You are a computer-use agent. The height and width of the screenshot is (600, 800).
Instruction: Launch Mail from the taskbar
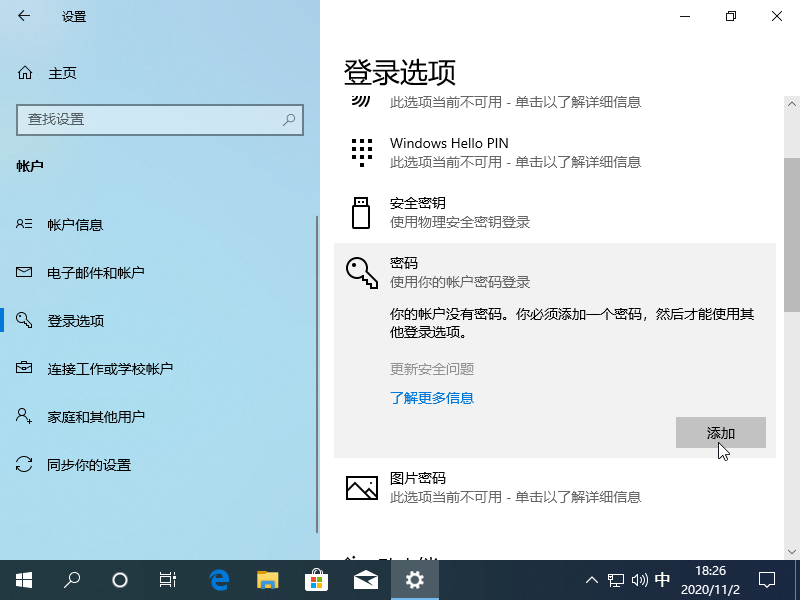pos(366,580)
